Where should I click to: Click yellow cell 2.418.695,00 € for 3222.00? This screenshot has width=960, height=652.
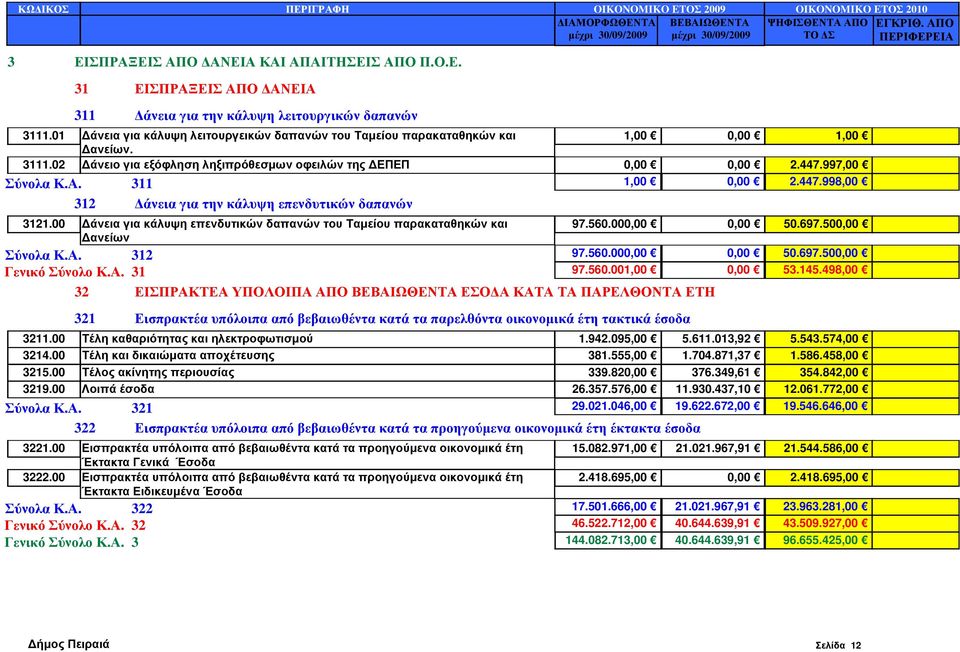click(819, 478)
